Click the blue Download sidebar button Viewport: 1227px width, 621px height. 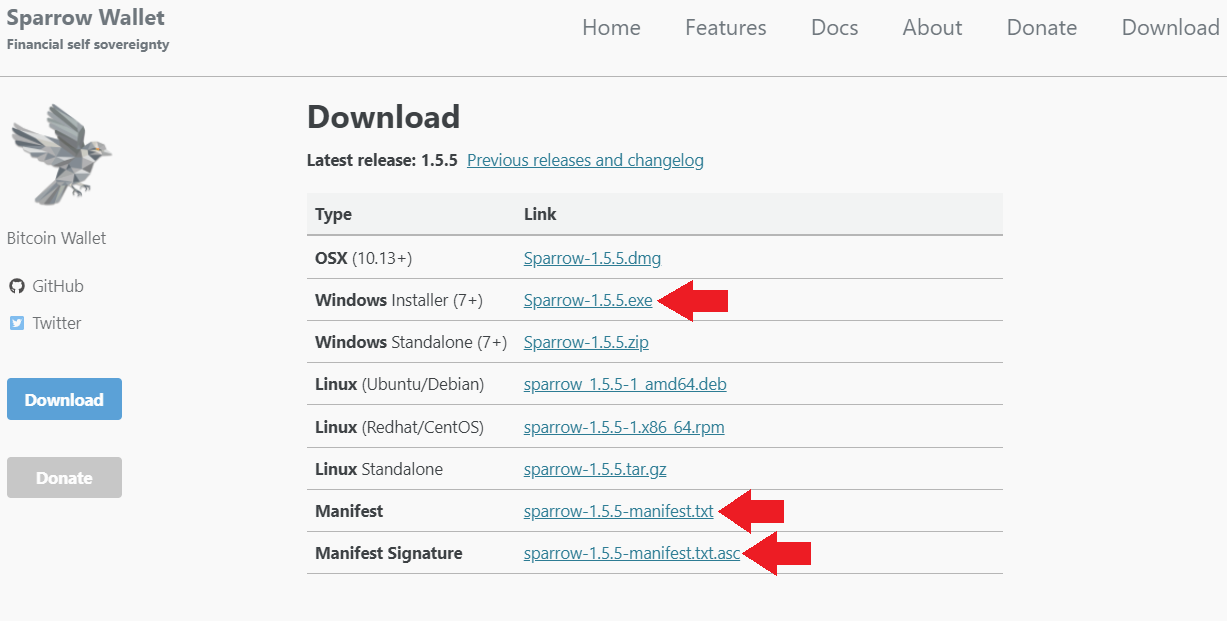click(64, 399)
